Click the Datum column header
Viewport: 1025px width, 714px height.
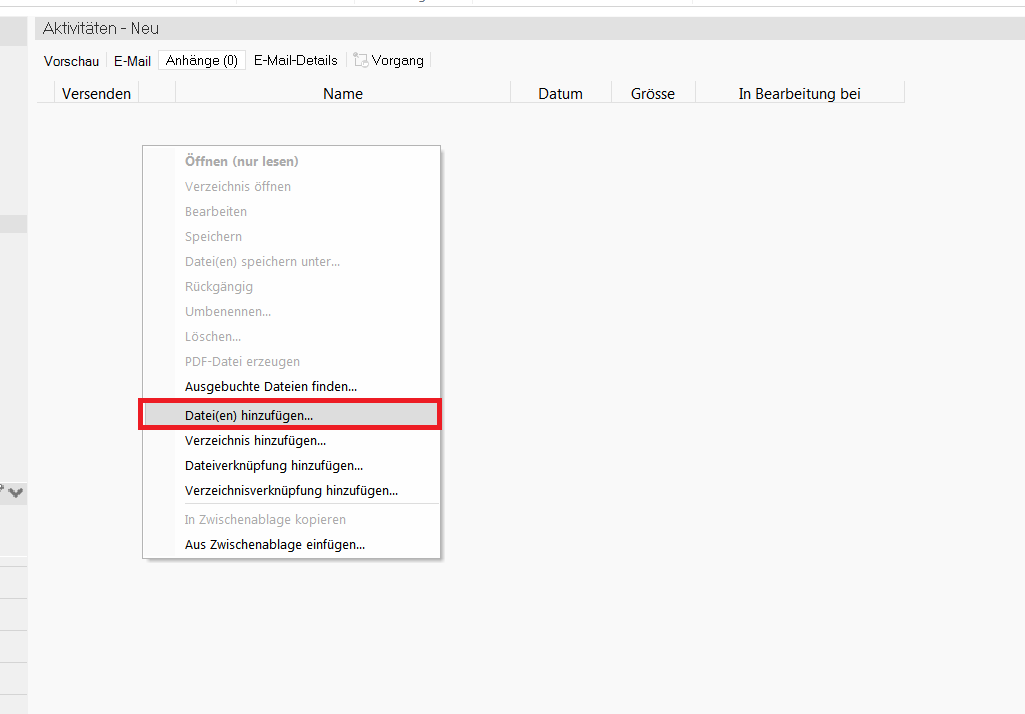click(x=560, y=94)
